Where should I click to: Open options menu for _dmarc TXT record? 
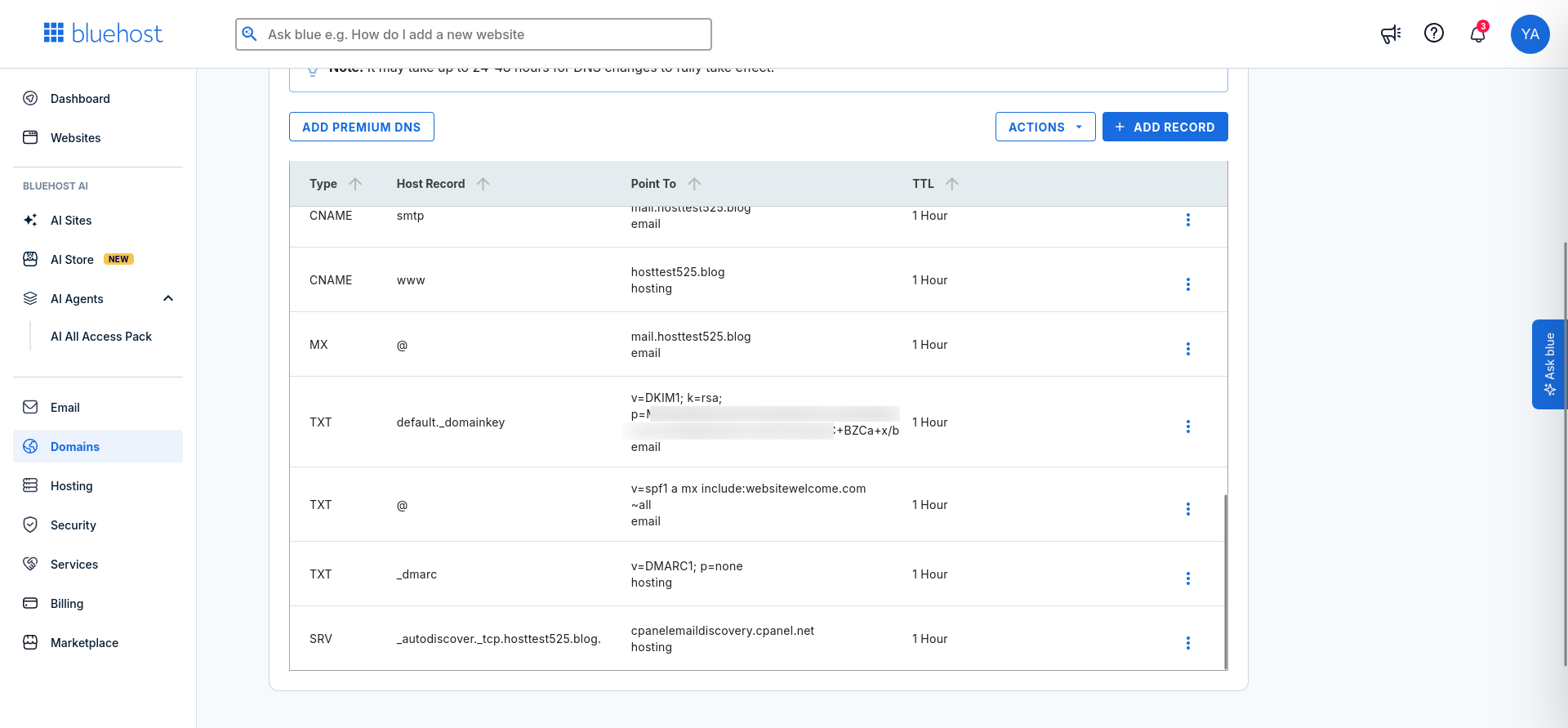[1188, 578]
